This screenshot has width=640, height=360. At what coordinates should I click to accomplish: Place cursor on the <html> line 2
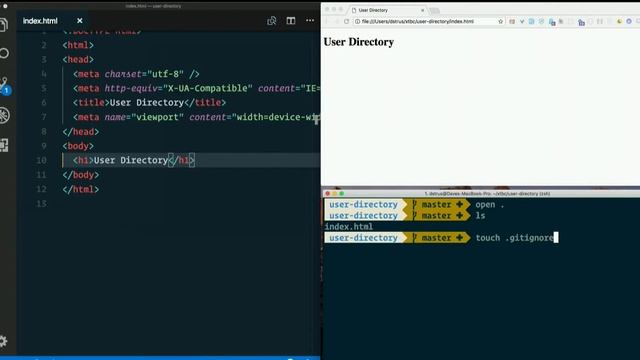point(78,45)
